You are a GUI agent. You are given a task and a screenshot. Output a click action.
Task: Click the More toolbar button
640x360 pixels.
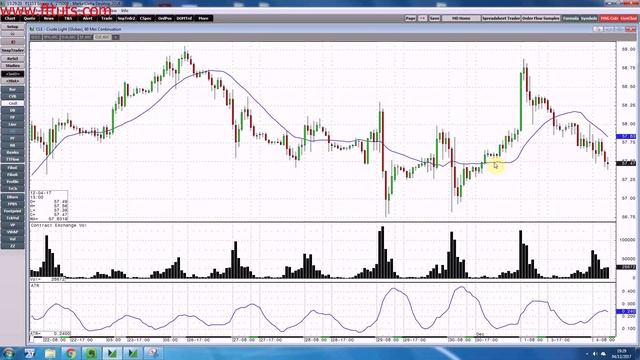(203, 18)
